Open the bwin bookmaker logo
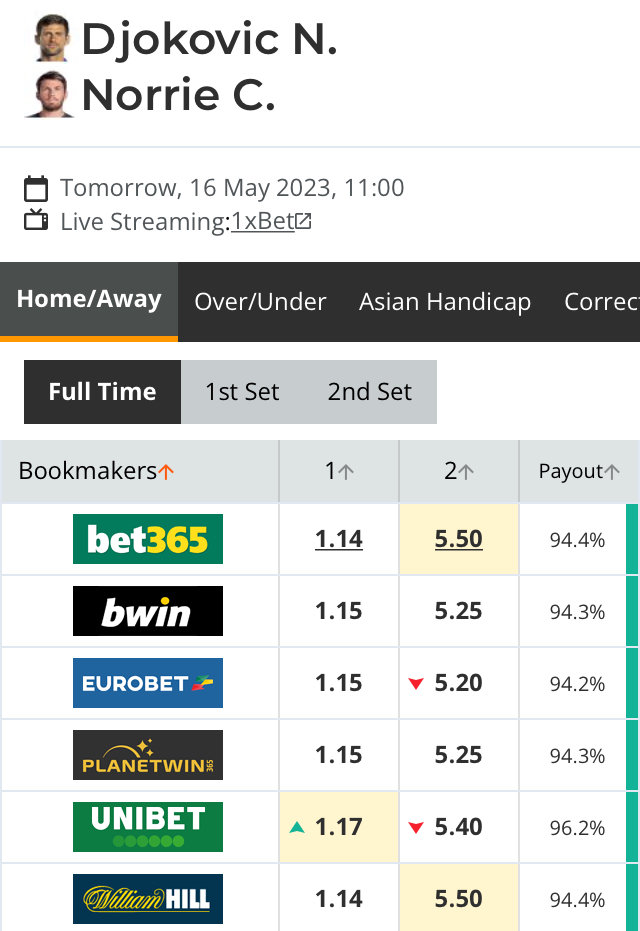640x931 pixels. click(x=148, y=611)
